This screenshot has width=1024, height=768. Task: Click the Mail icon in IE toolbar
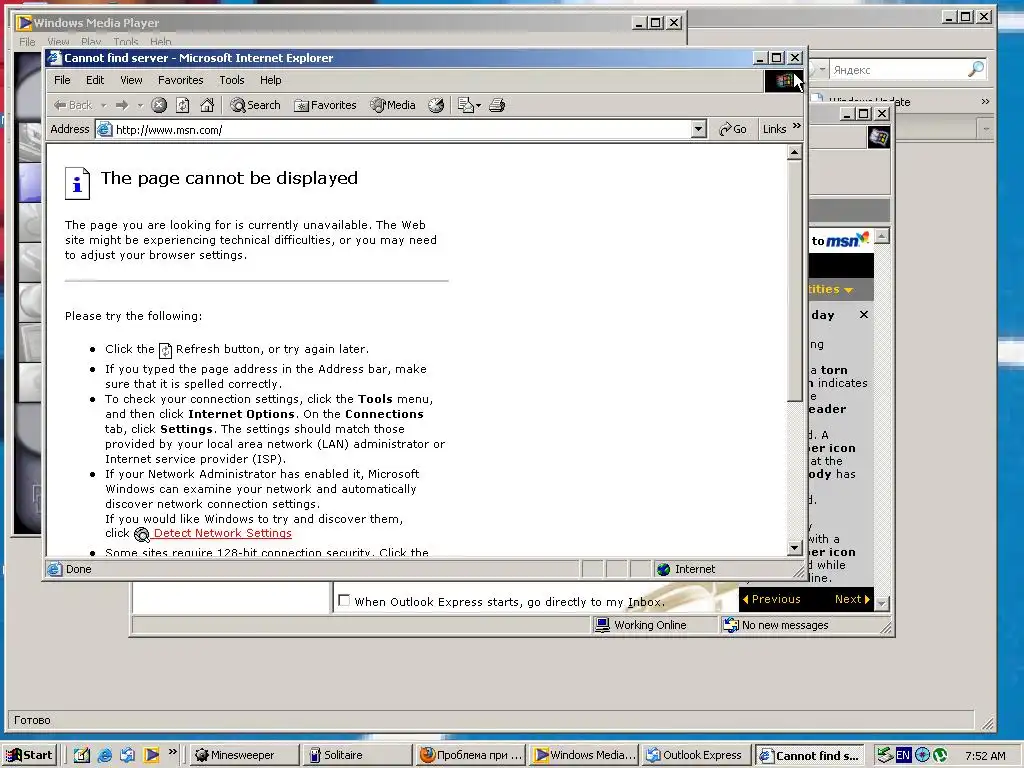[466, 105]
